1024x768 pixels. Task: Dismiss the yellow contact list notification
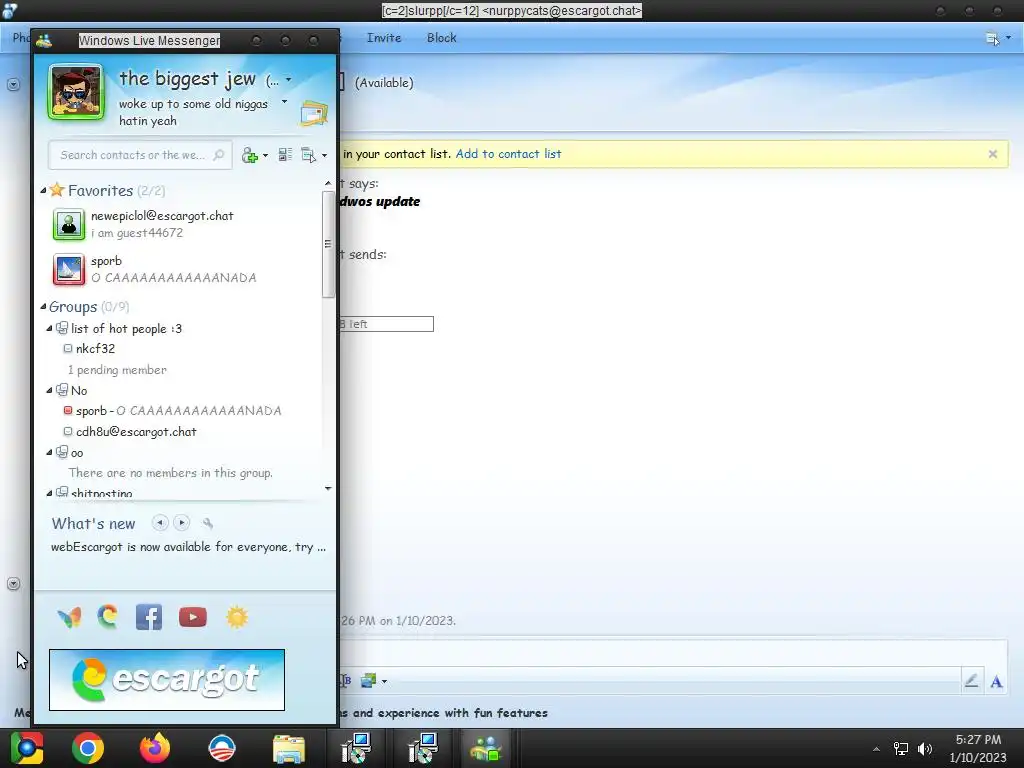[x=993, y=154]
